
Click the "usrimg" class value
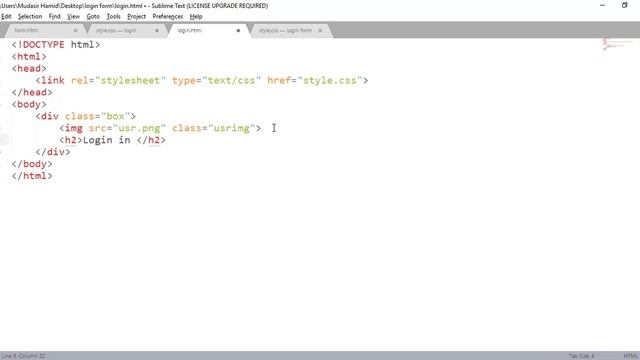(231, 128)
